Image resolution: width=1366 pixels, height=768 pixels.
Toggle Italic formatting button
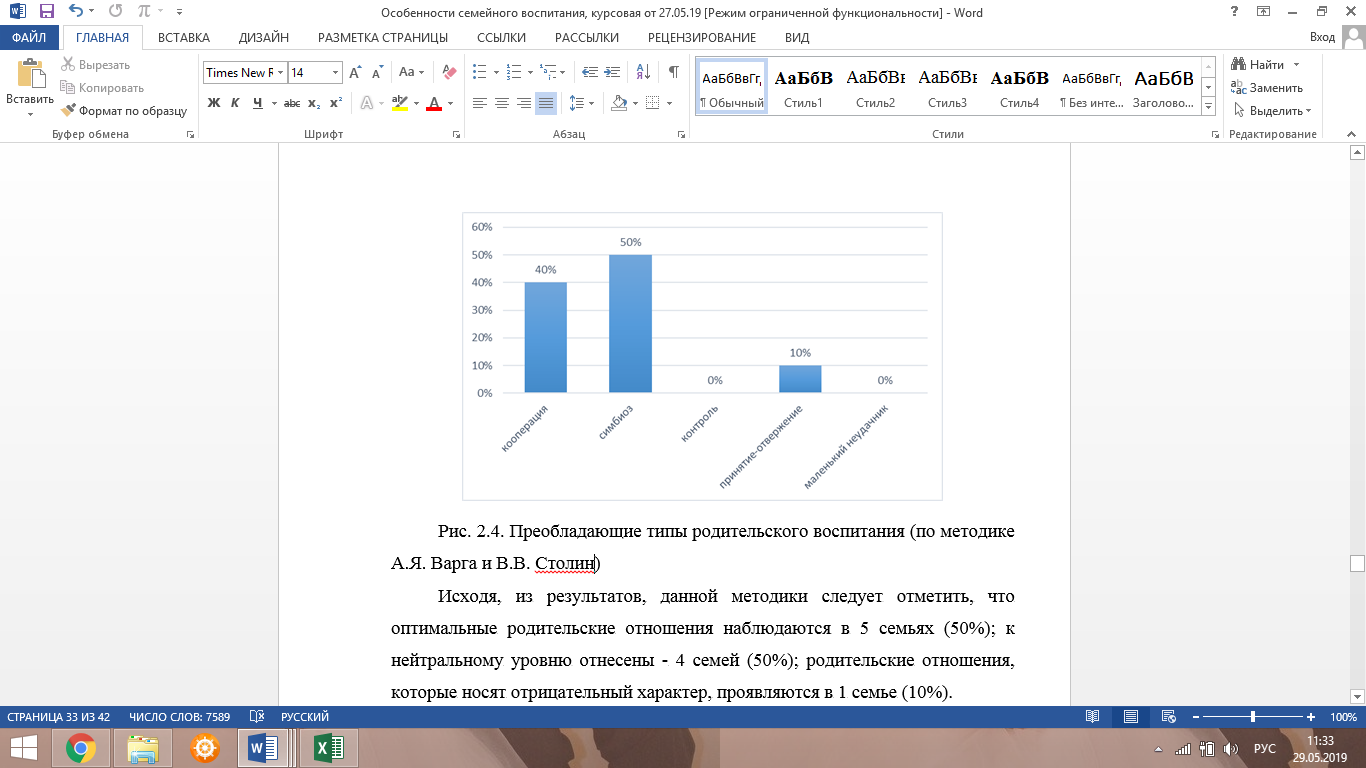(x=235, y=103)
